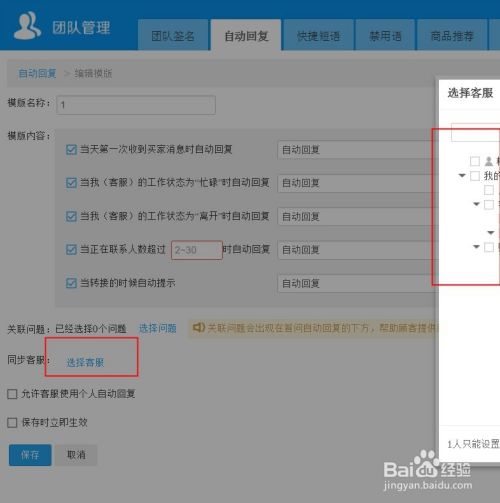
Task: Tick the 我的 node checkbox in dialog
Action: [x=475, y=176]
